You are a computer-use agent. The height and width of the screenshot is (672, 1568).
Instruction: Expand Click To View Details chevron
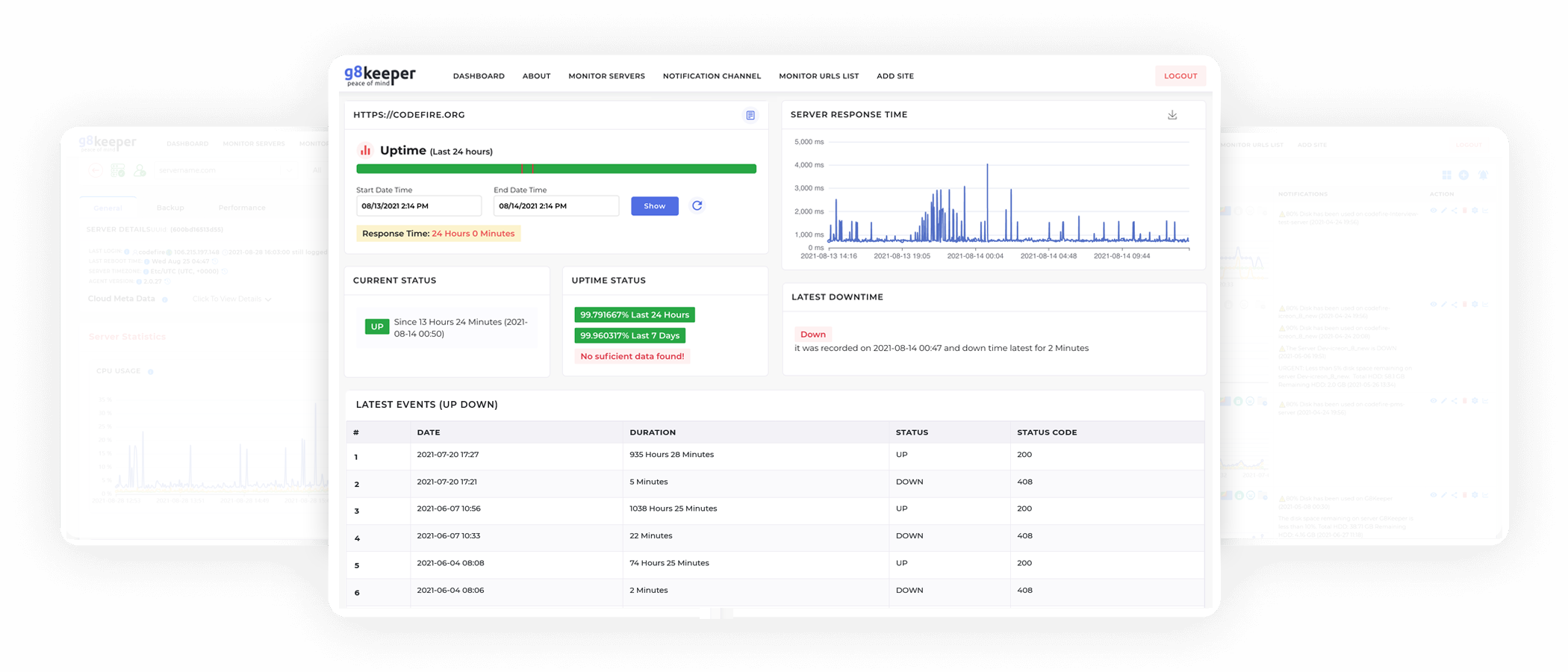268,299
